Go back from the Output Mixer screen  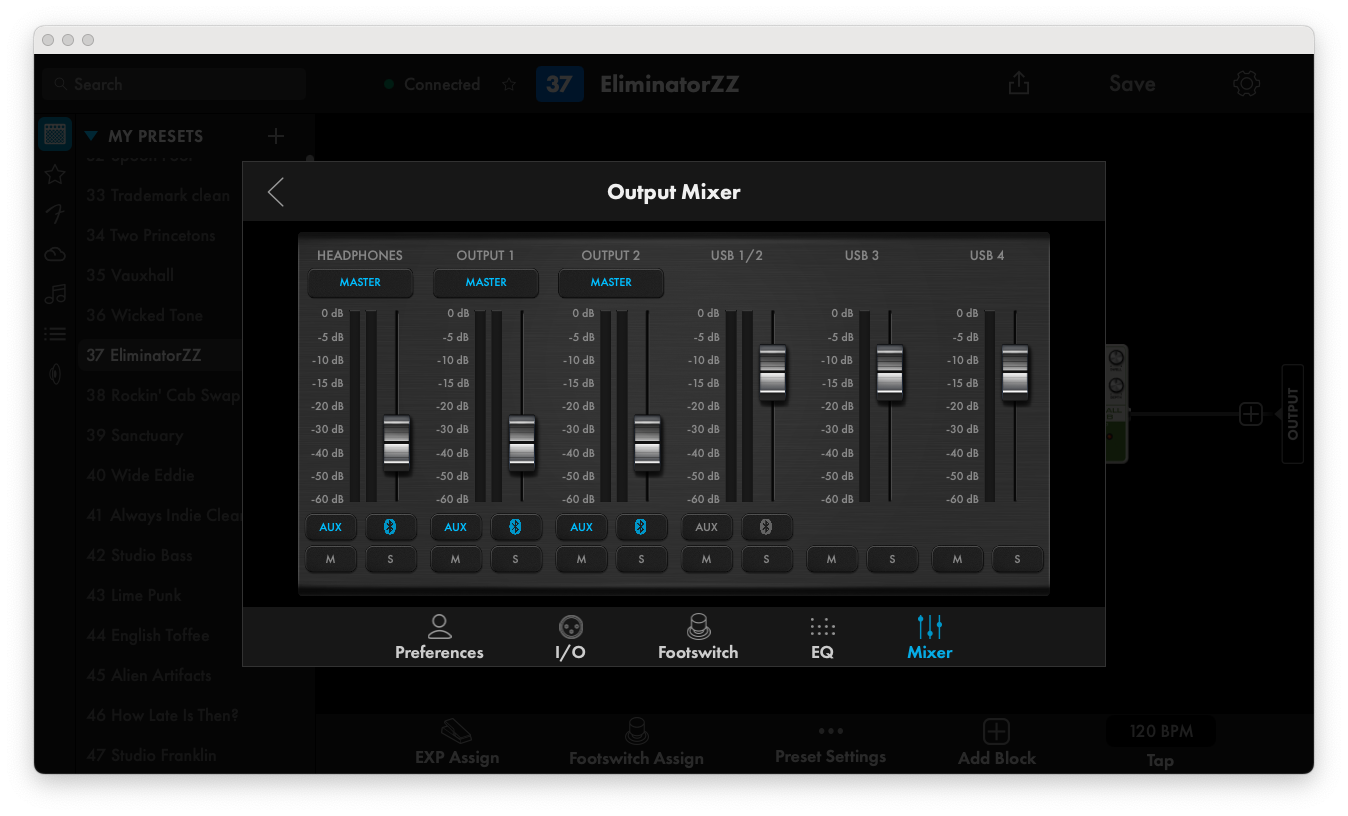275,192
